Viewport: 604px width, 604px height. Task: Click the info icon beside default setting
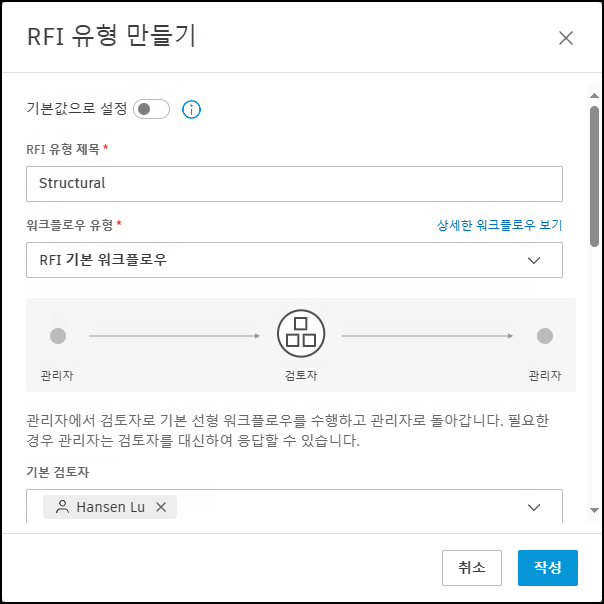[x=192, y=109]
